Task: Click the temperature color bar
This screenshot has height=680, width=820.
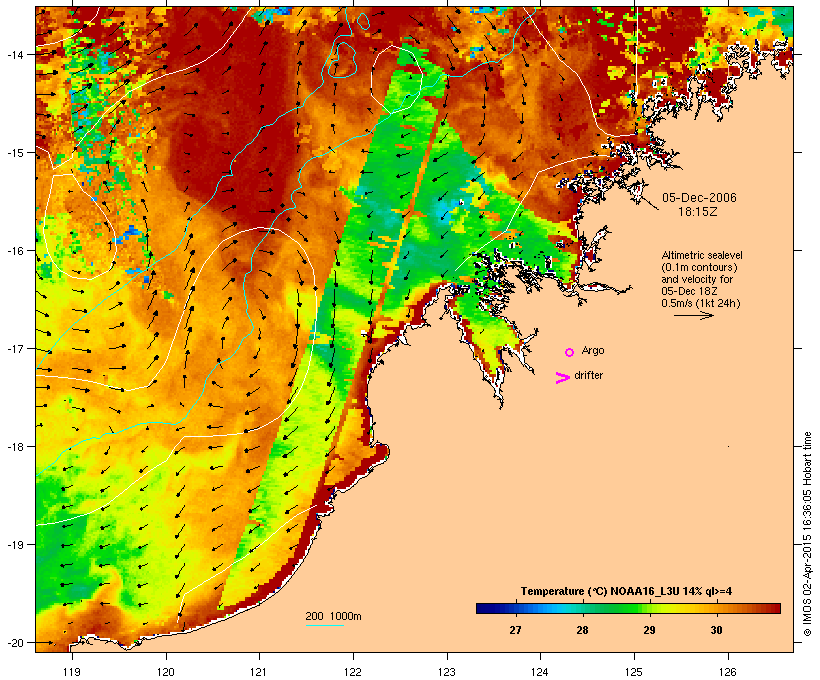Action: (628, 608)
